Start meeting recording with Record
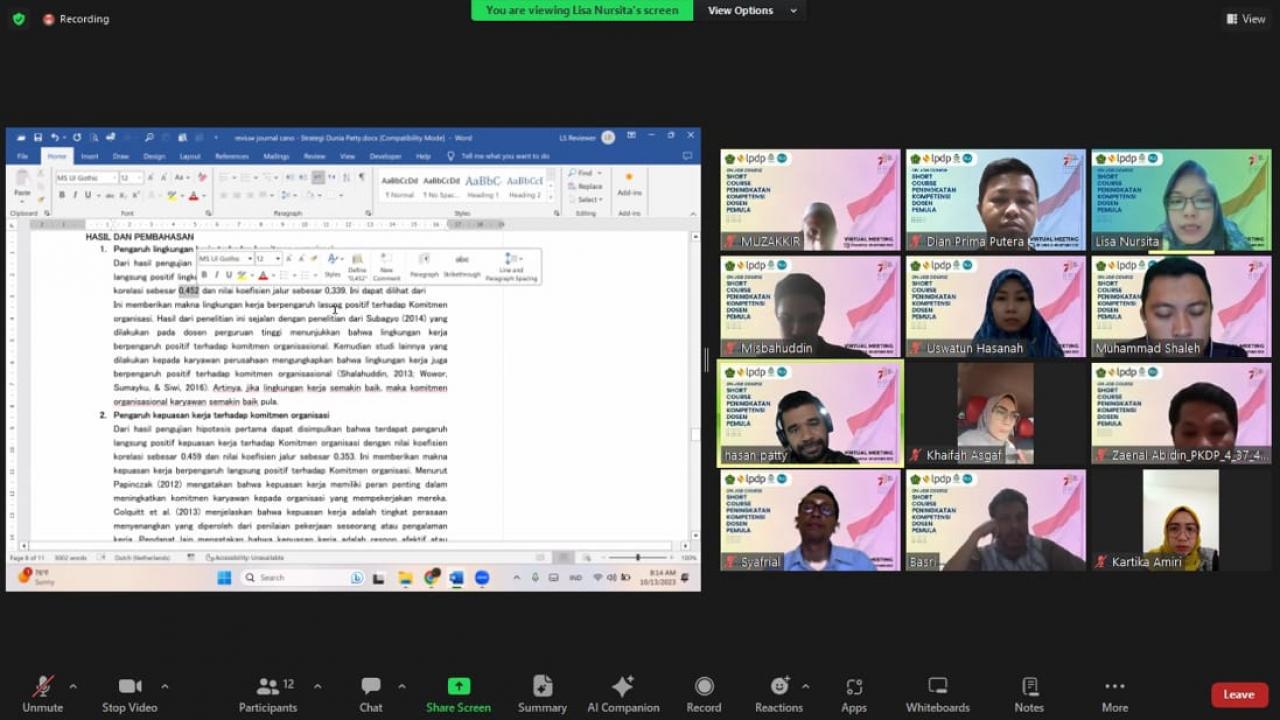Screen dimensions: 1280x720 pyautogui.click(x=703, y=694)
